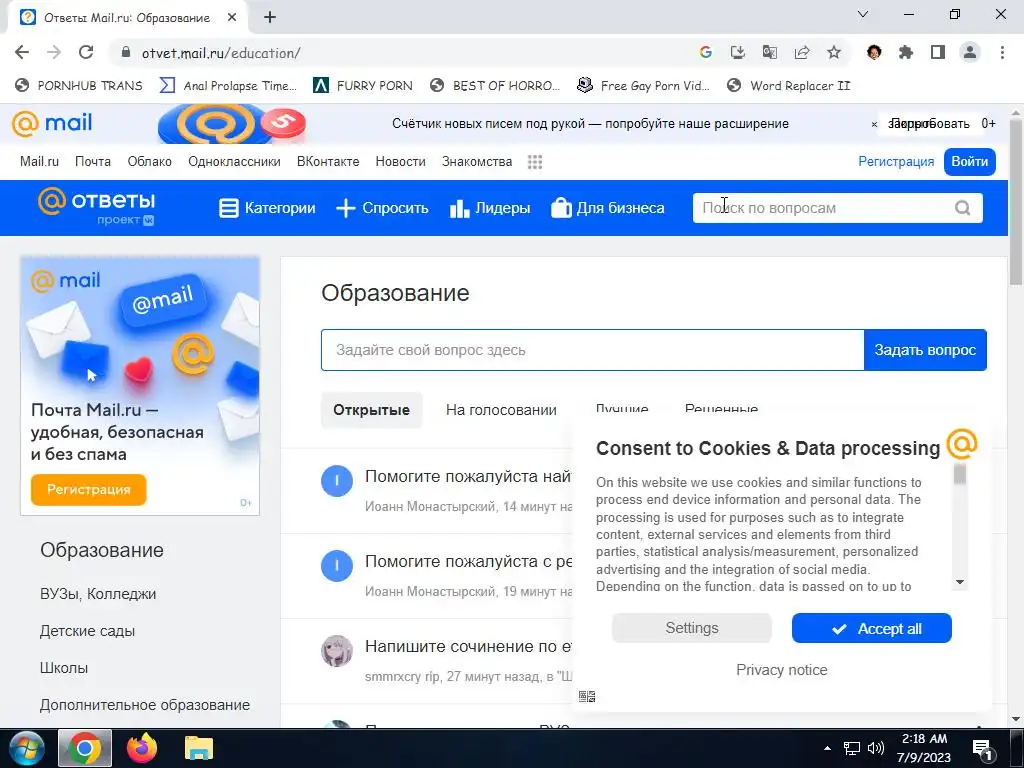Click the volume speaker tray icon
The width and height of the screenshot is (1024, 768).
[x=876, y=748]
